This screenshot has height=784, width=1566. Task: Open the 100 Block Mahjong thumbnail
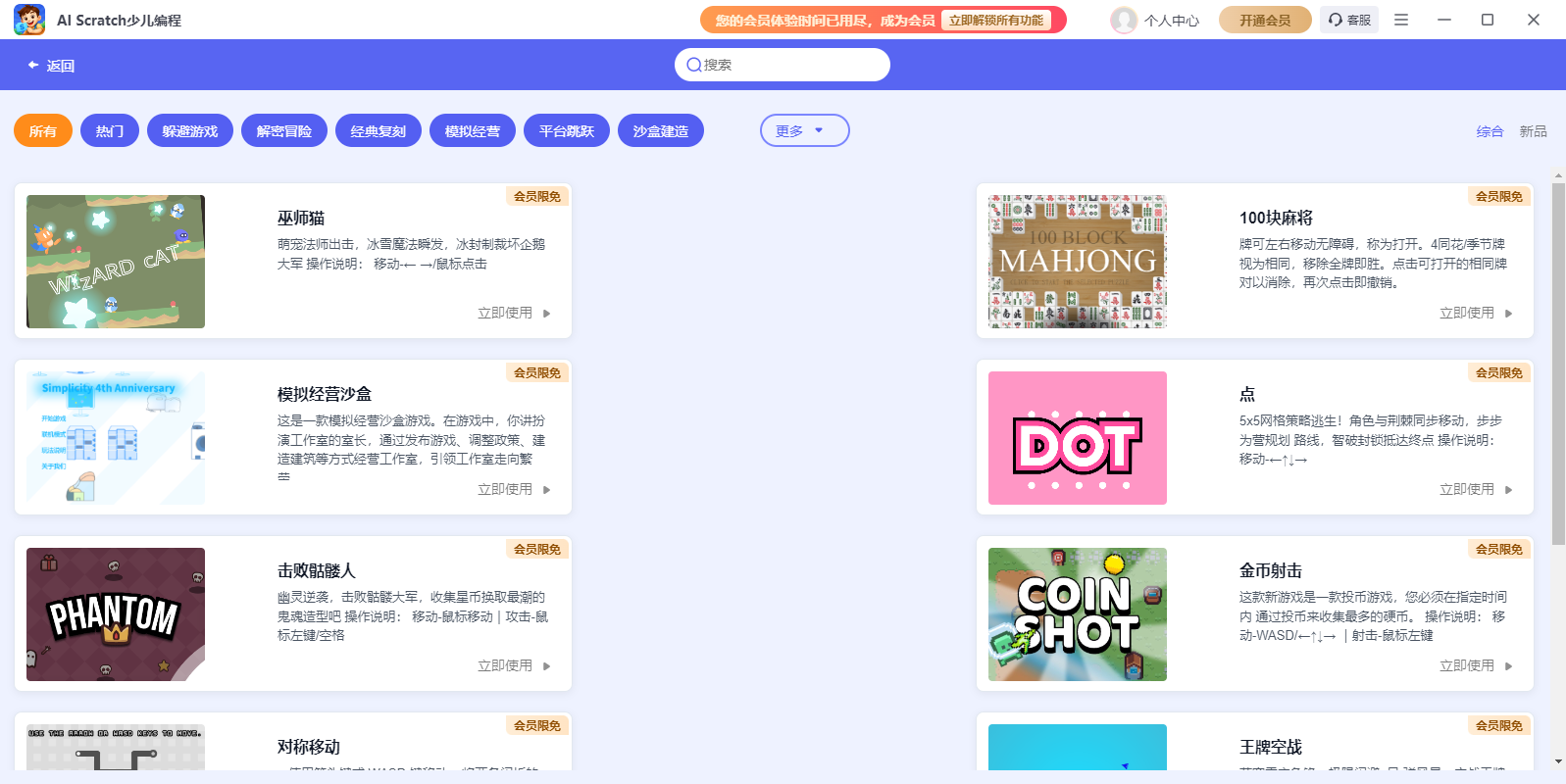1078,262
